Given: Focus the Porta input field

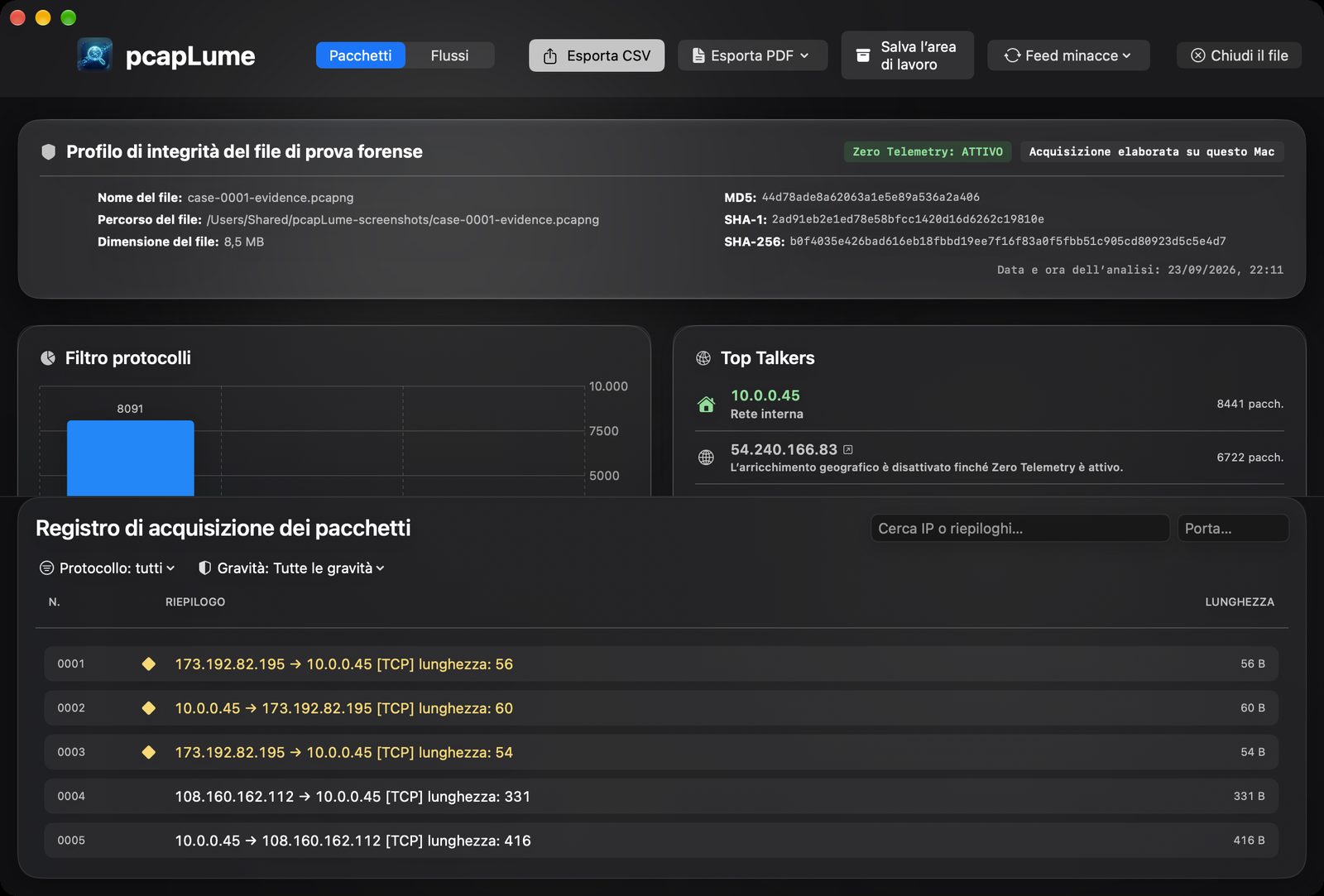Looking at the screenshot, I should click(1233, 528).
